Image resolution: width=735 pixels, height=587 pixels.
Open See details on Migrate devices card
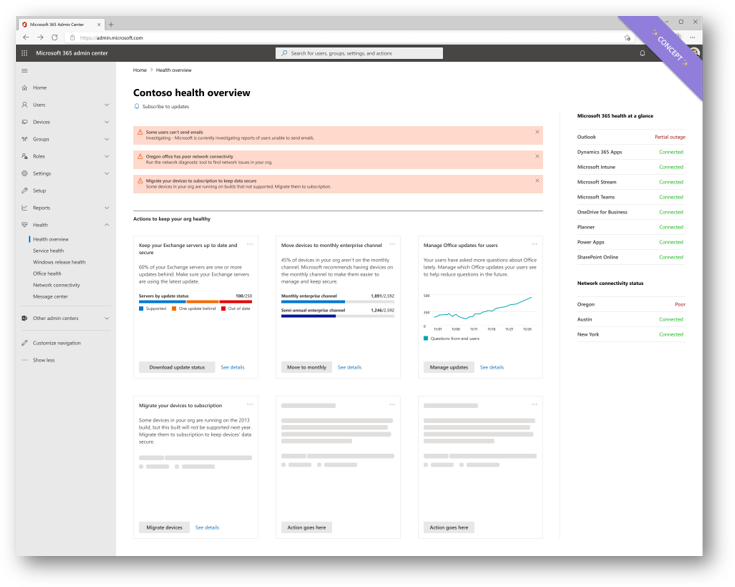click(207, 528)
